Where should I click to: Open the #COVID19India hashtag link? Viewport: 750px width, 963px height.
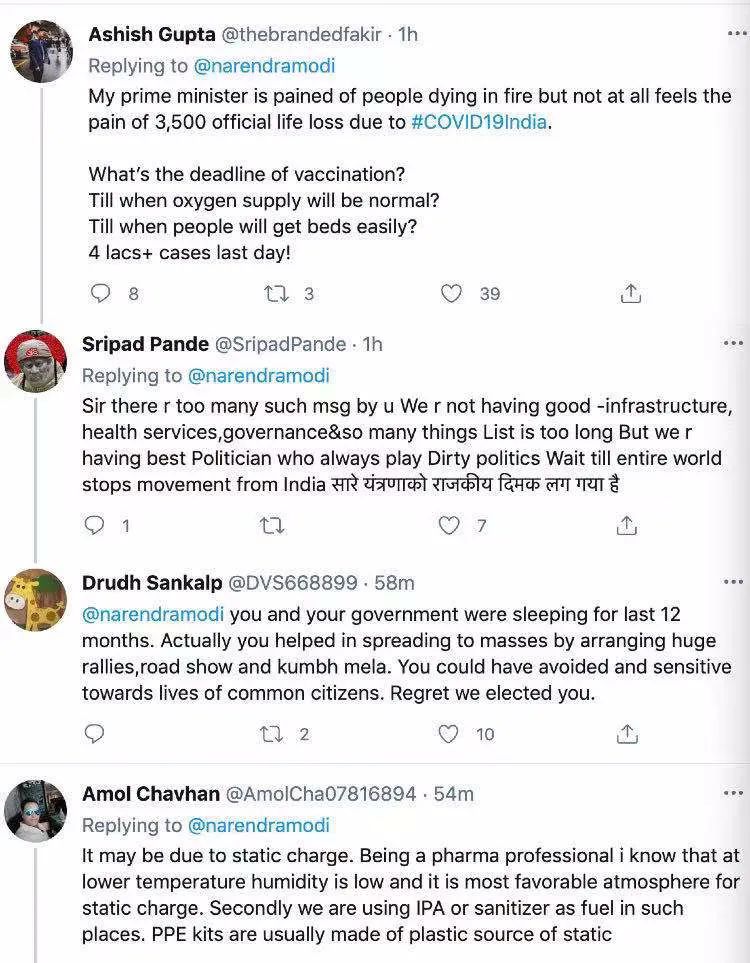[x=479, y=122]
